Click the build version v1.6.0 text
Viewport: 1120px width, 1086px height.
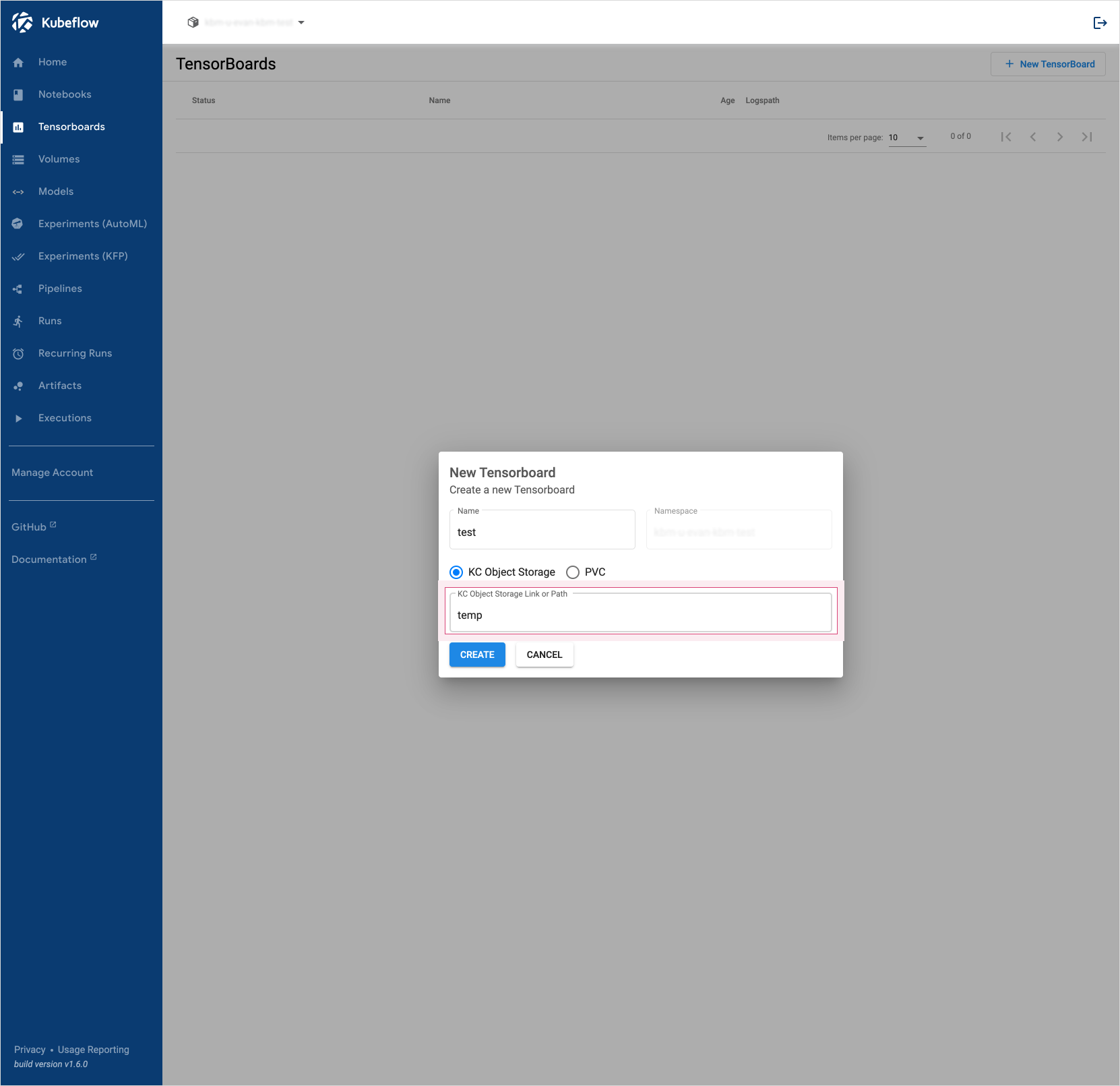point(51,1064)
